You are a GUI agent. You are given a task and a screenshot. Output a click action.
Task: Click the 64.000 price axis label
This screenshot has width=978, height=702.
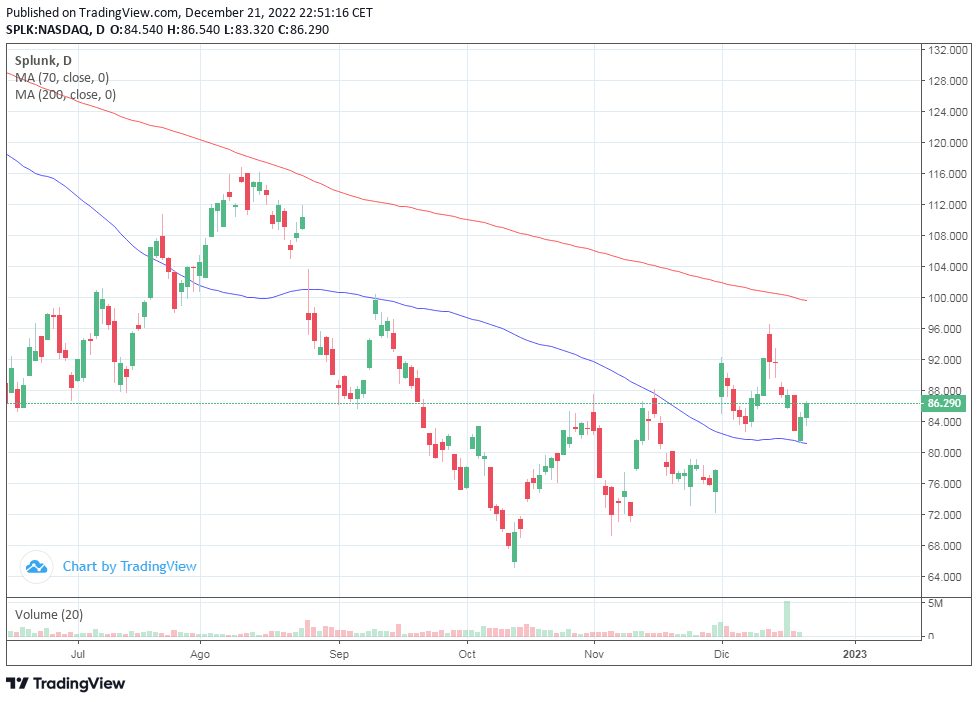pos(947,577)
